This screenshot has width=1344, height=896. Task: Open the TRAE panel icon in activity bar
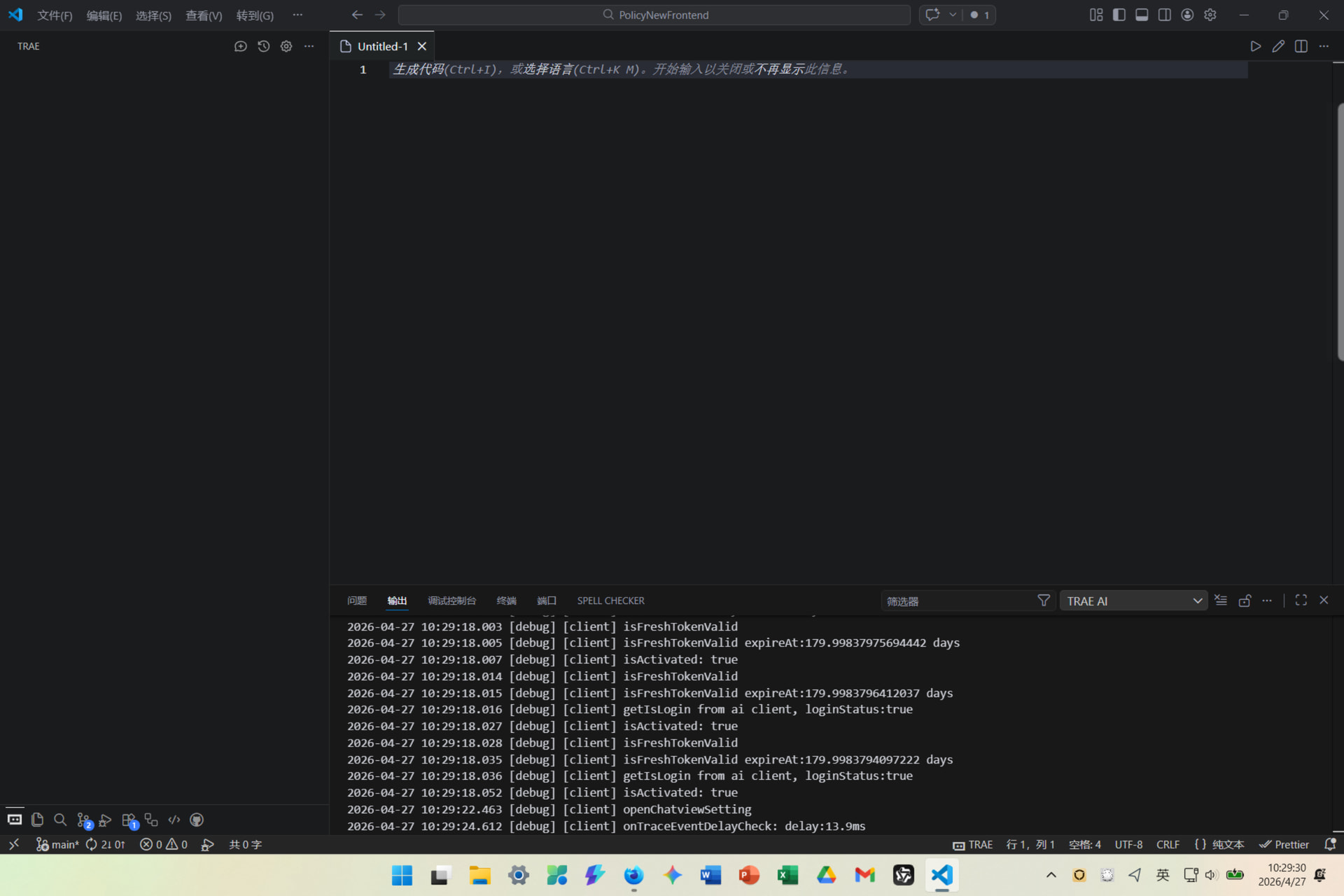tap(15, 820)
